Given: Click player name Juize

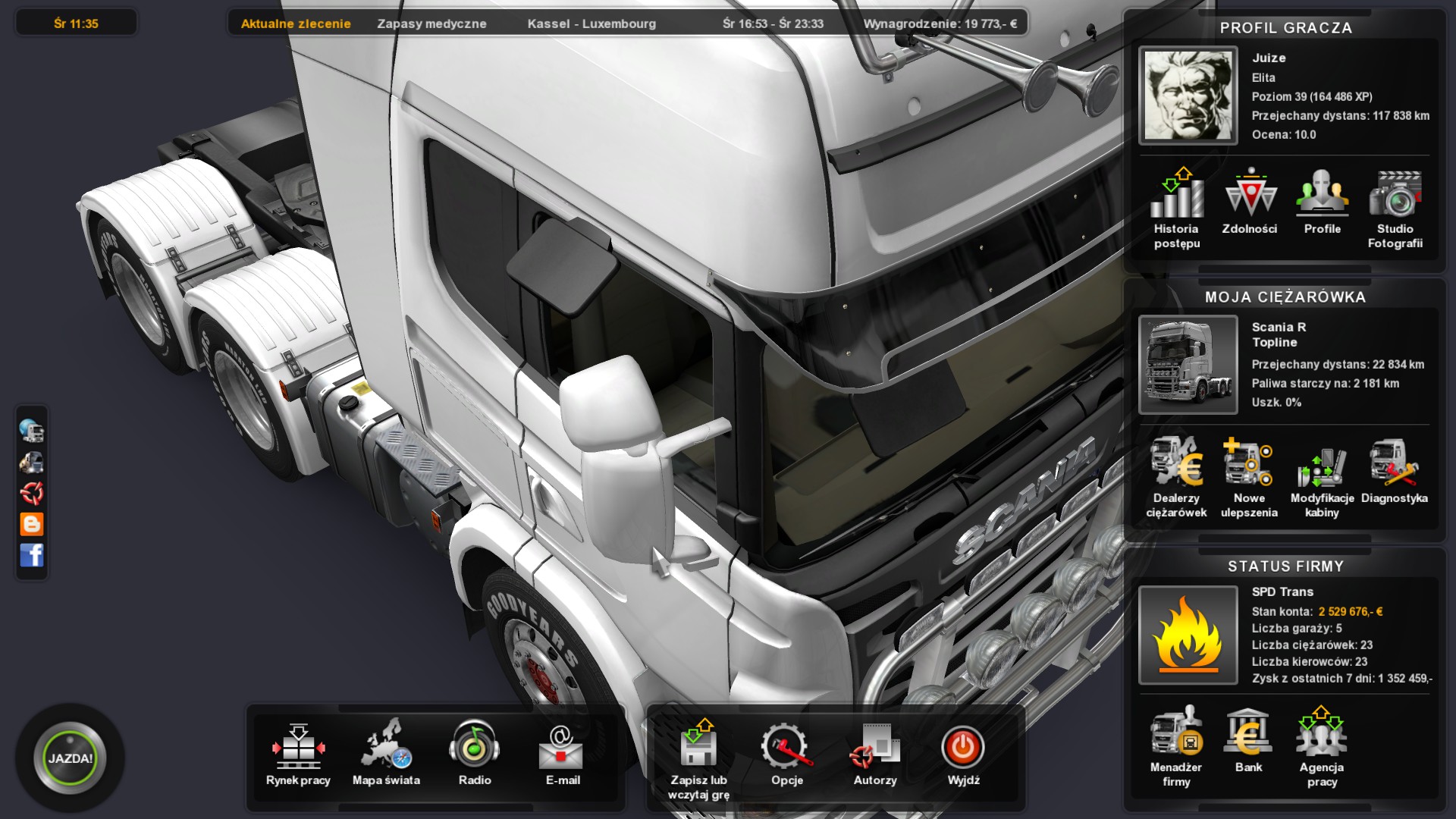Looking at the screenshot, I should (x=1269, y=58).
